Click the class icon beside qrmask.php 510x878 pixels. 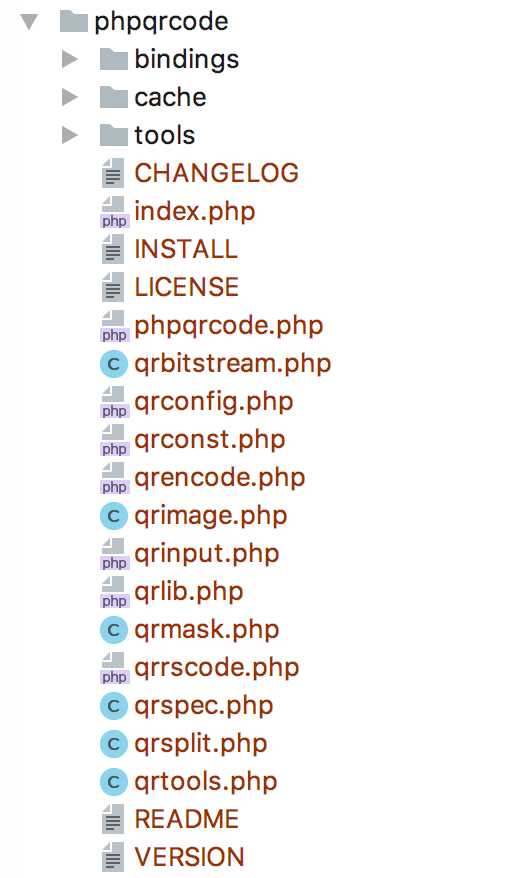(x=114, y=631)
